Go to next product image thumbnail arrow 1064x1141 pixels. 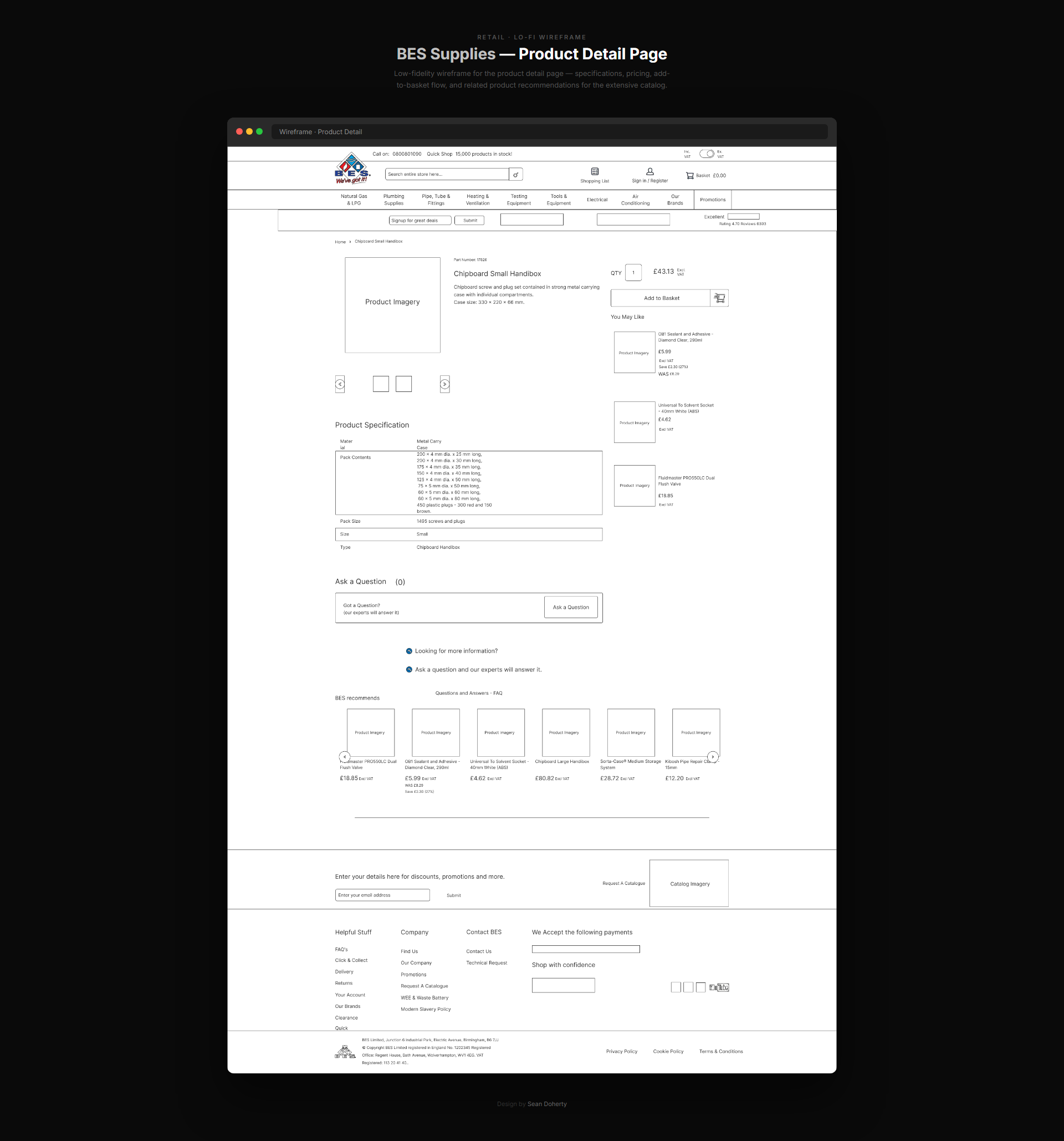click(x=444, y=384)
